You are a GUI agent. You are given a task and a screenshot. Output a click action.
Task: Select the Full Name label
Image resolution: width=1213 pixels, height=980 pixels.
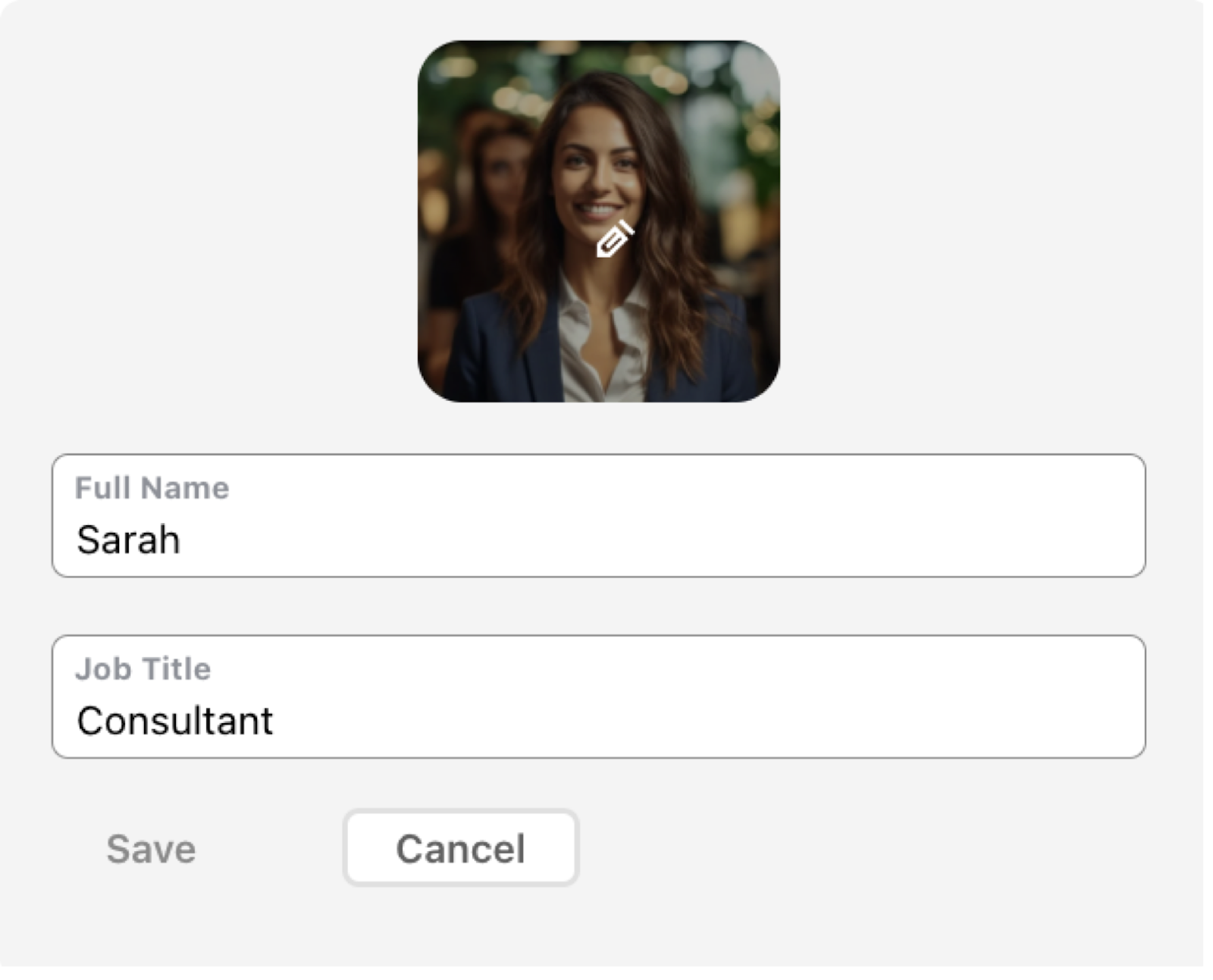pos(152,488)
